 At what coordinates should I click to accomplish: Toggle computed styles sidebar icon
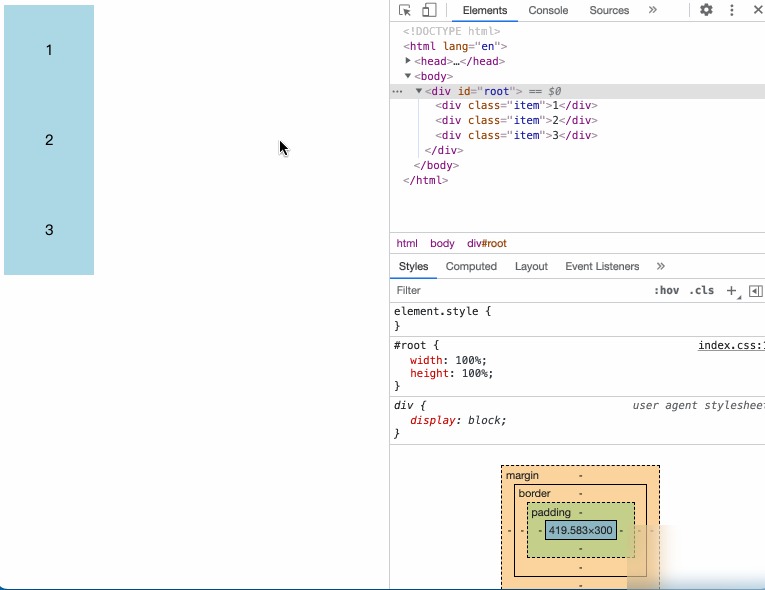pyautogui.click(x=756, y=291)
